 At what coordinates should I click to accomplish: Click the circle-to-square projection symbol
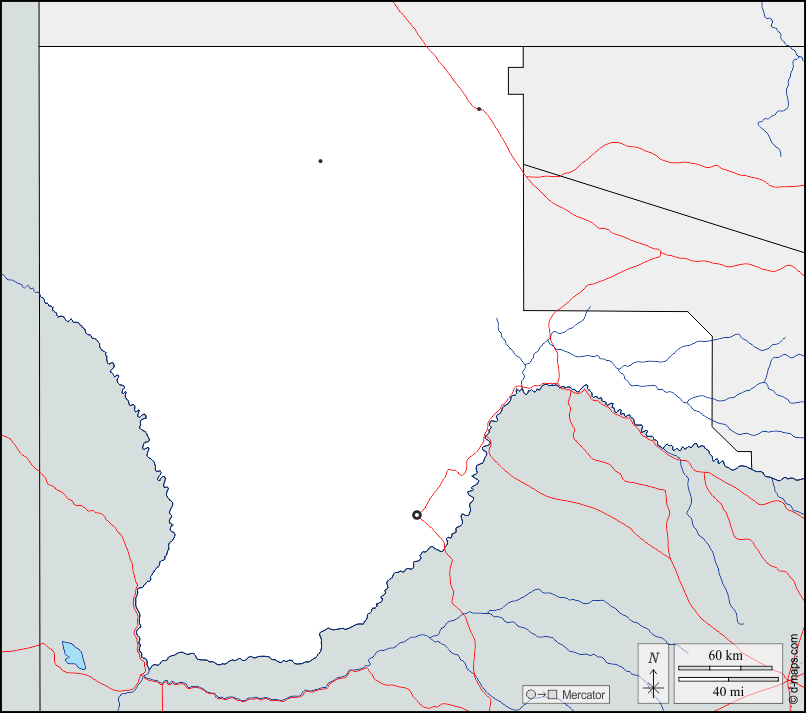pyautogui.click(x=541, y=695)
